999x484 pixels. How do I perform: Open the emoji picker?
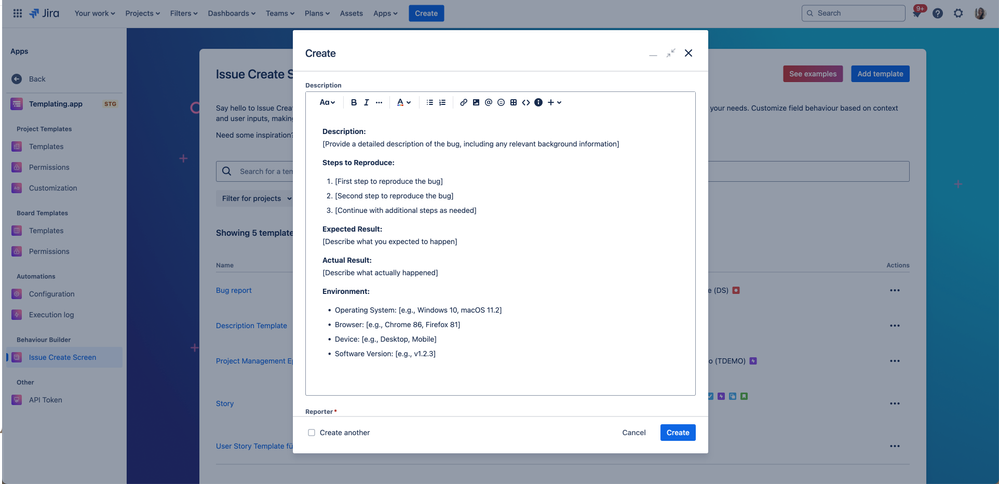click(x=501, y=103)
